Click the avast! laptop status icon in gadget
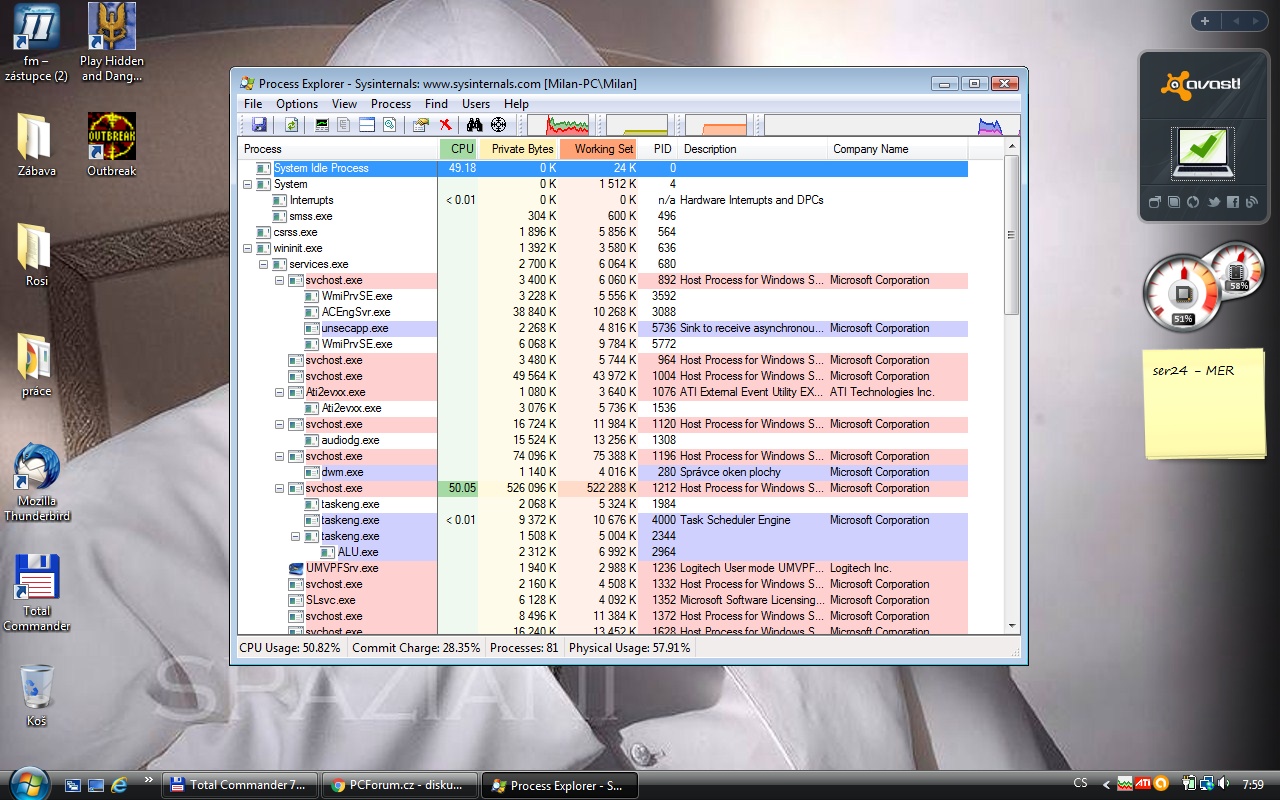This screenshot has height=800, width=1280. point(1202,152)
